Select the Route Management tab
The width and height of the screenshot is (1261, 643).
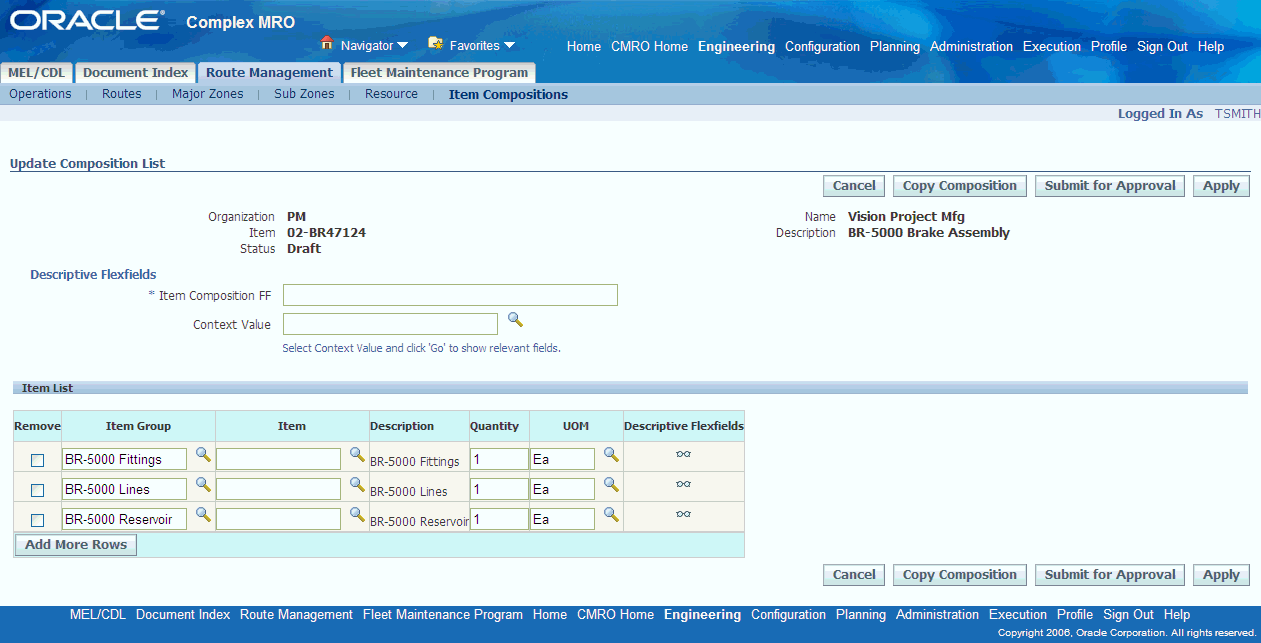click(x=269, y=73)
